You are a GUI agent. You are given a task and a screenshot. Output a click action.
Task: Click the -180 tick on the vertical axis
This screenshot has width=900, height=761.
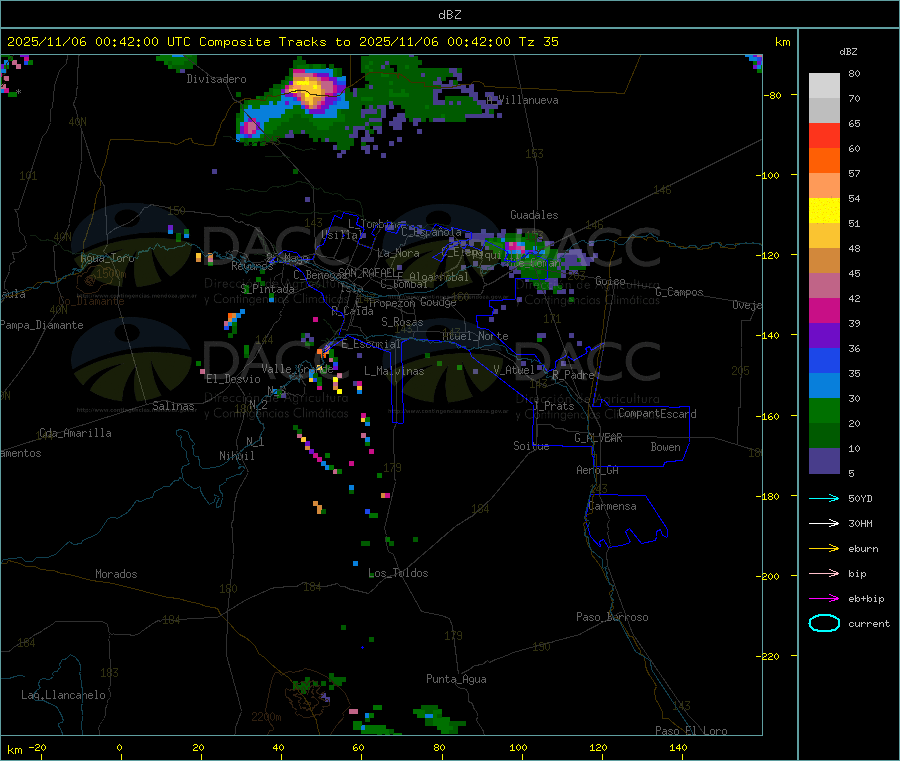(770, 496)
